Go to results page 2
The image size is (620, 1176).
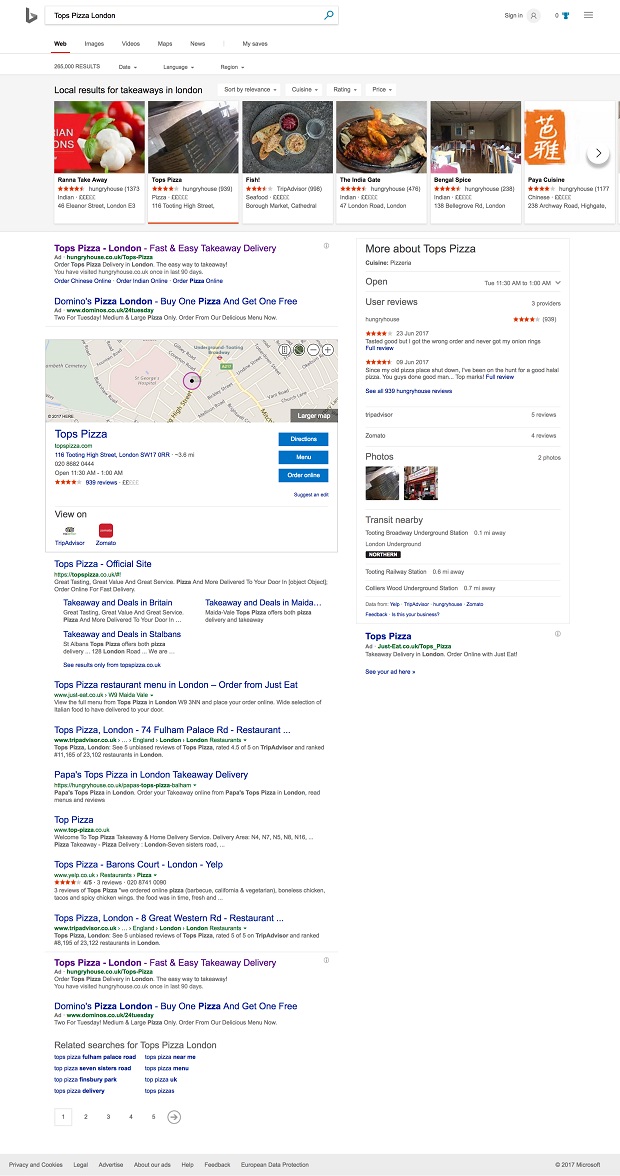click(x=85, y=1117)
